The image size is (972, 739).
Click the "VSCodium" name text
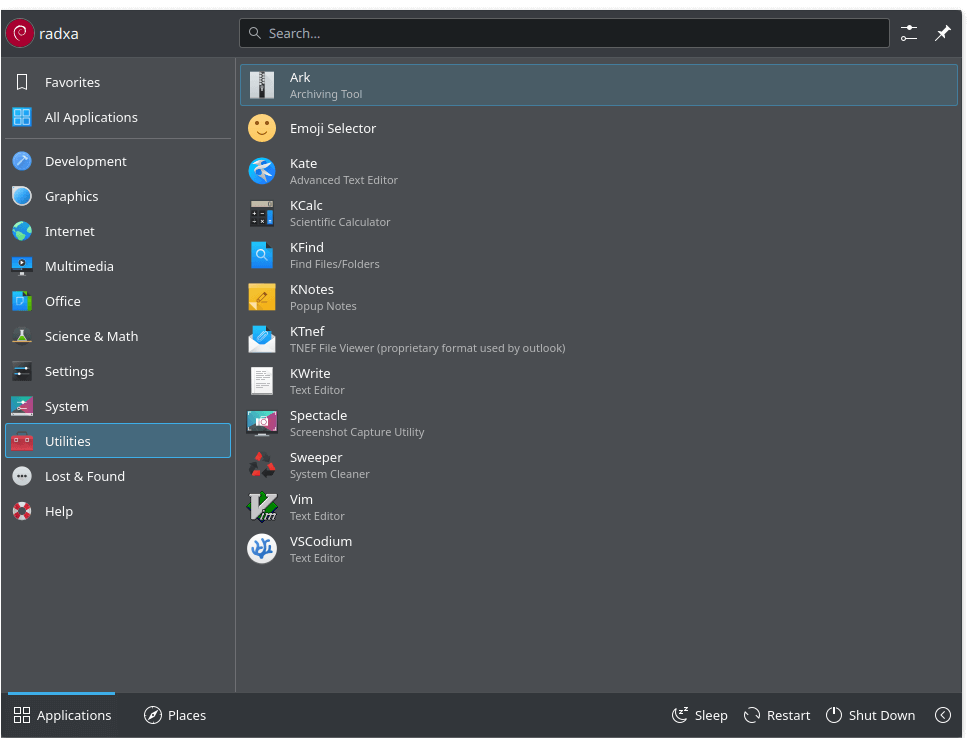pos(320,542)
